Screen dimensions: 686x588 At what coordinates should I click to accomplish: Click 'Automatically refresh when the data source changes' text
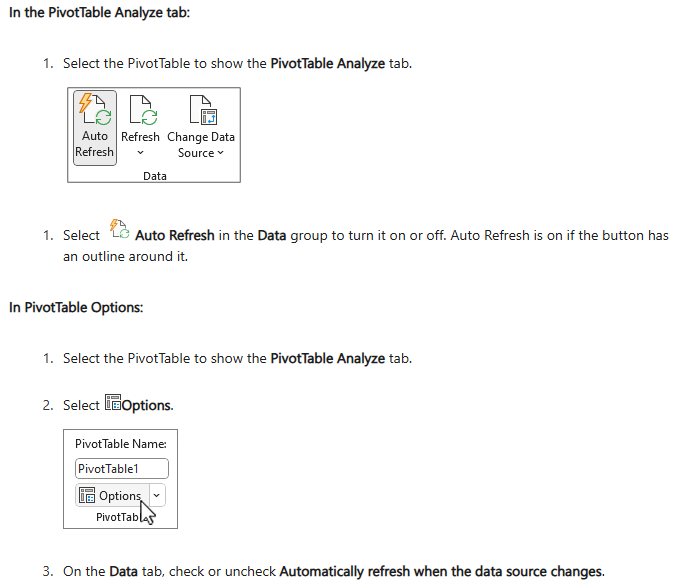click(x=442, y=571)
